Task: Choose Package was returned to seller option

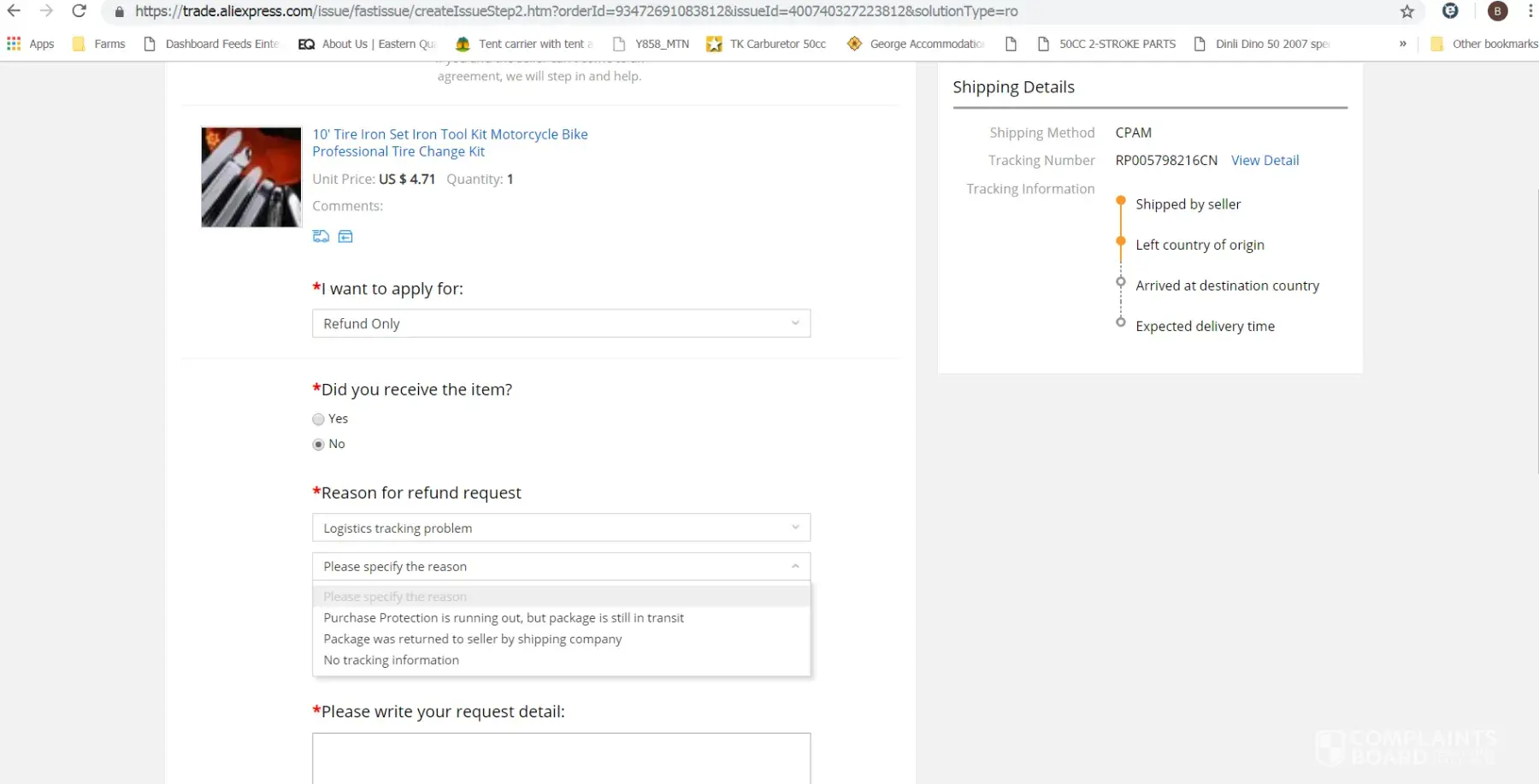Action: [472, 640]
